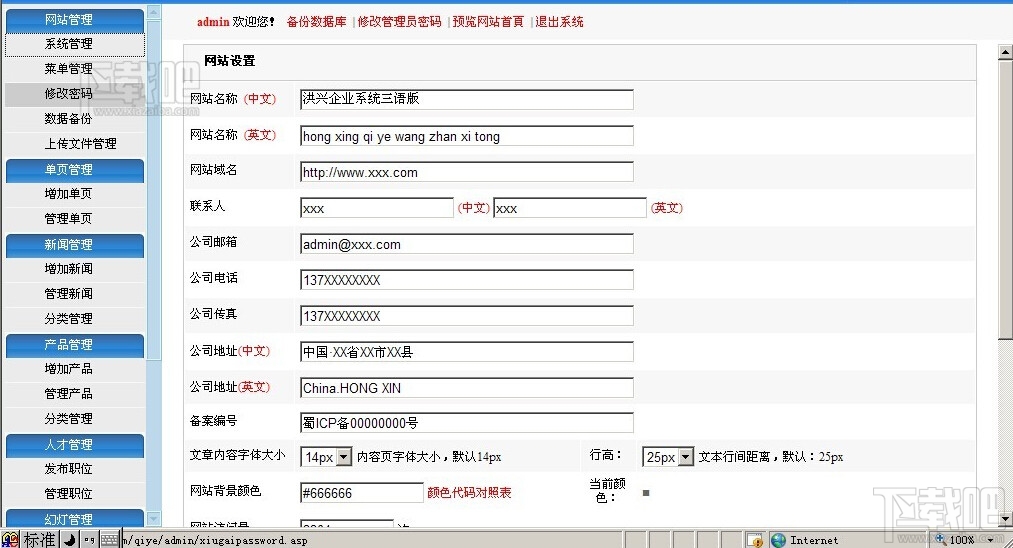
Task: Click the 备份数据库 link
Action: tap(317, 22)
